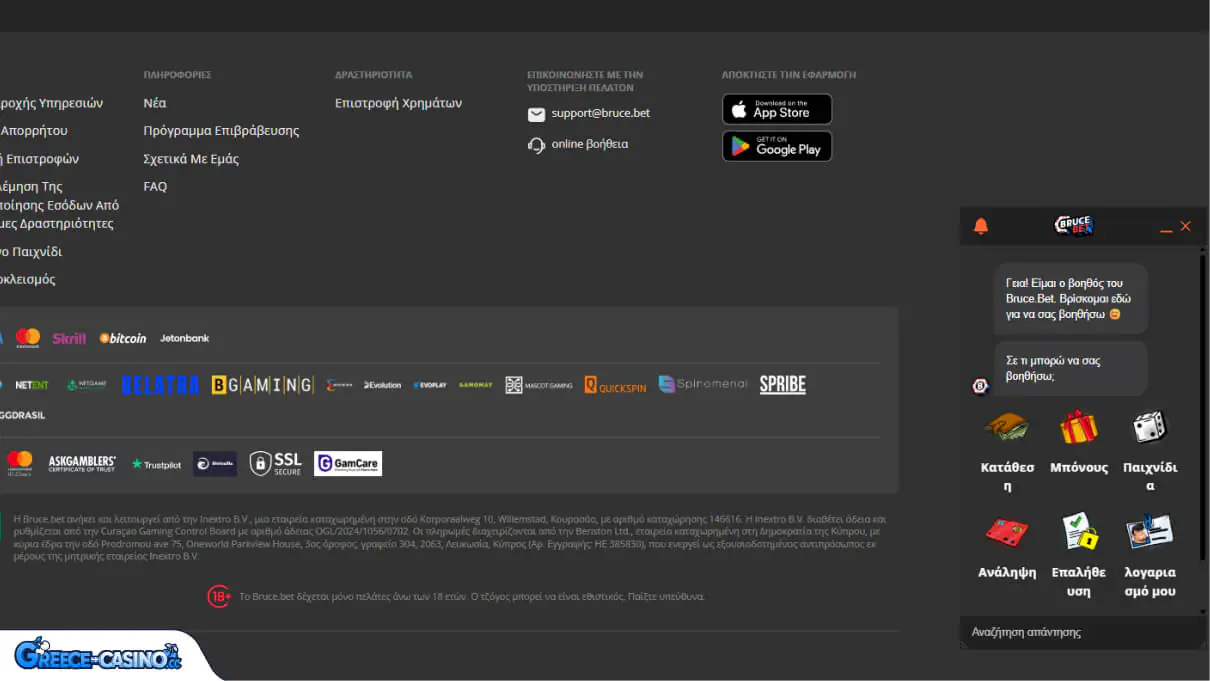Image resolution: width=1210 pixels, height=681 pixels.
Task: Open the Νέα news link
Action: (x=155, y=103)
